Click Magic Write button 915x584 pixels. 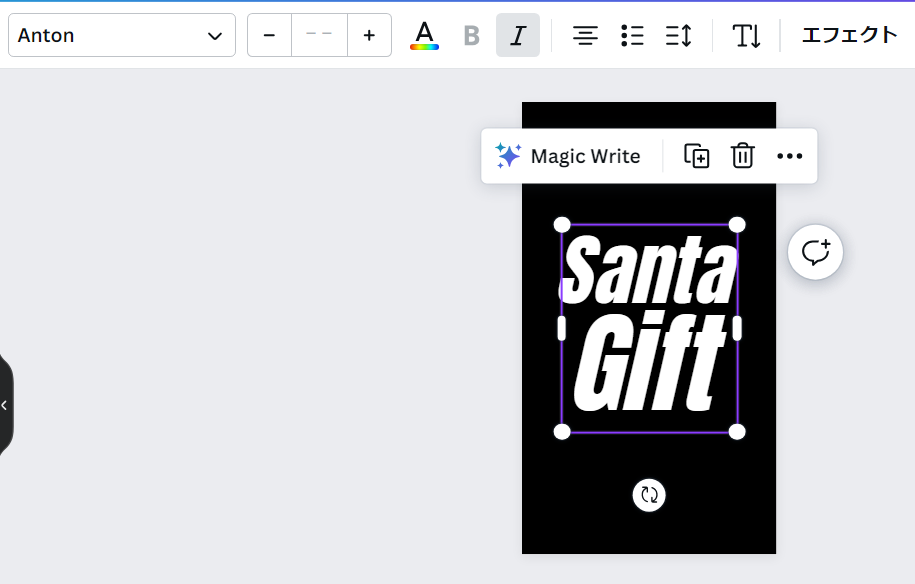tap(568, 156)
